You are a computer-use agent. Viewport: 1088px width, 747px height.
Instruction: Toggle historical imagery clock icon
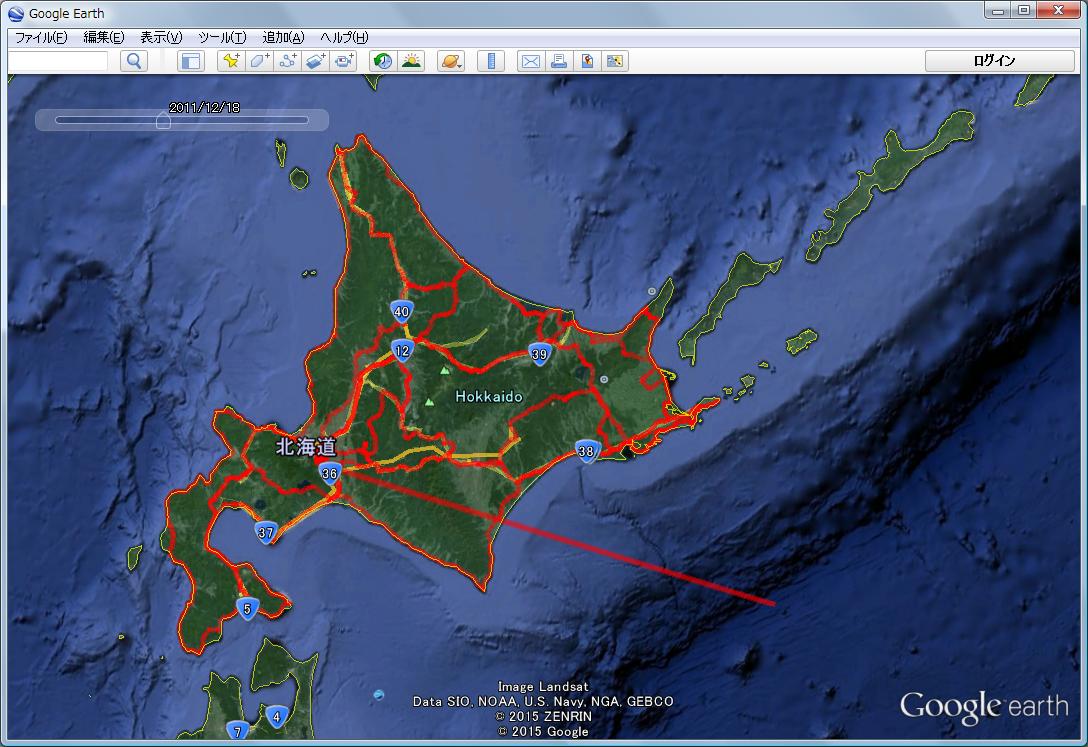point(382,61)
